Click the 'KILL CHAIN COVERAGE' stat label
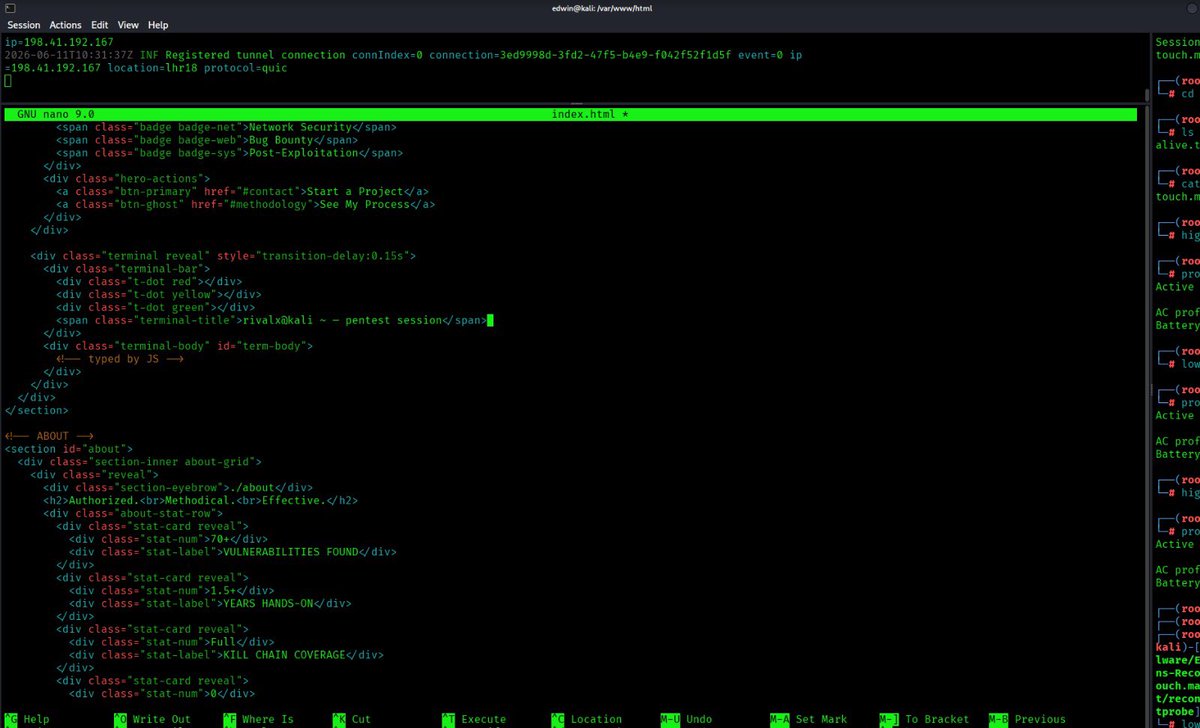Image resolution: width=1200 pixels, height=728 pixels. (283, 655)
